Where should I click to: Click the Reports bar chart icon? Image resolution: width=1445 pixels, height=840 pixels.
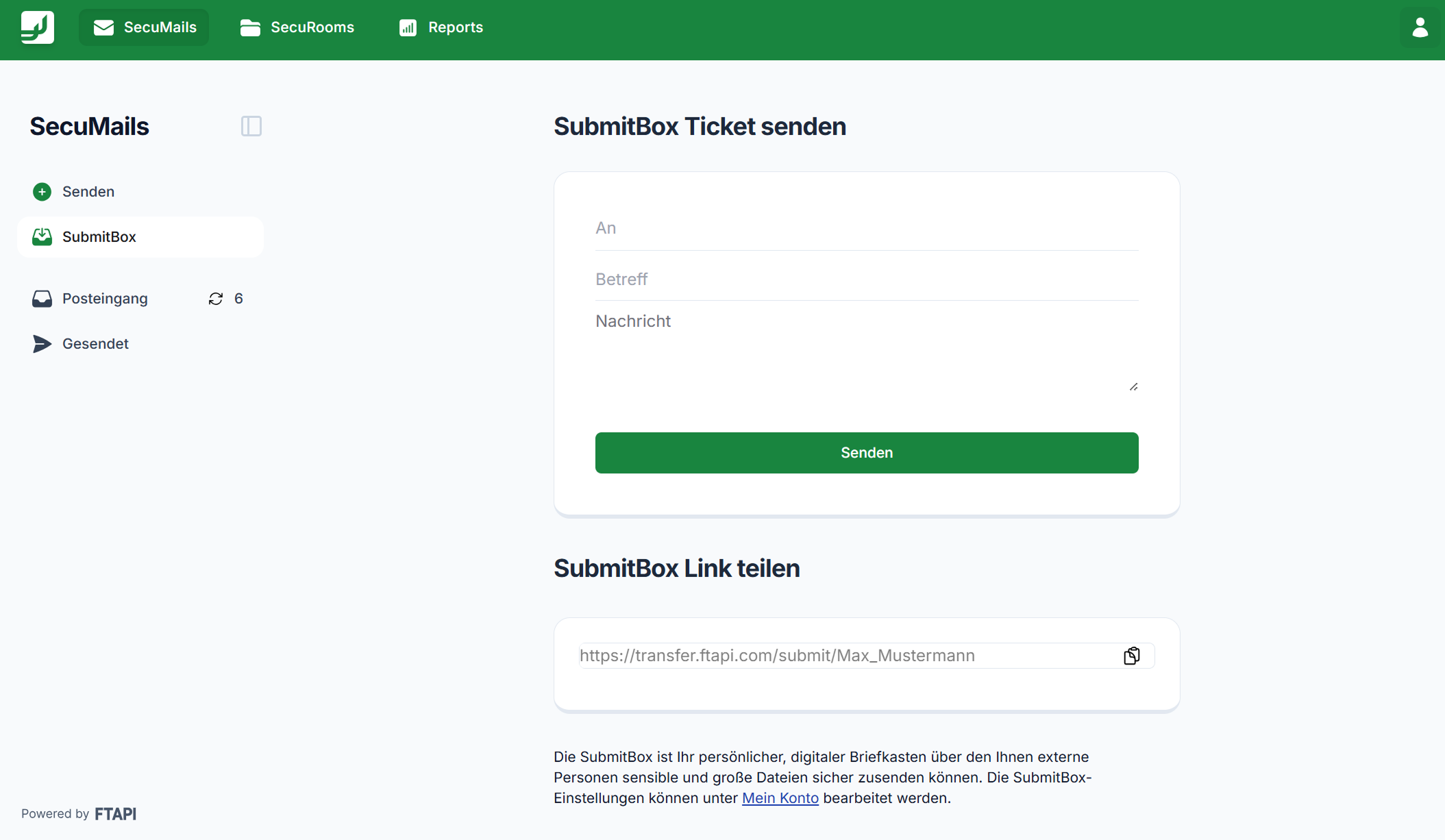[408, 27]
